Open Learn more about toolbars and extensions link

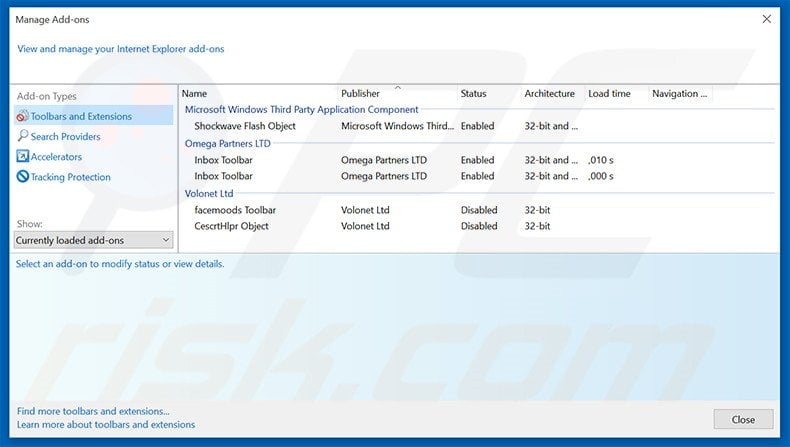[x=106, y=424]
